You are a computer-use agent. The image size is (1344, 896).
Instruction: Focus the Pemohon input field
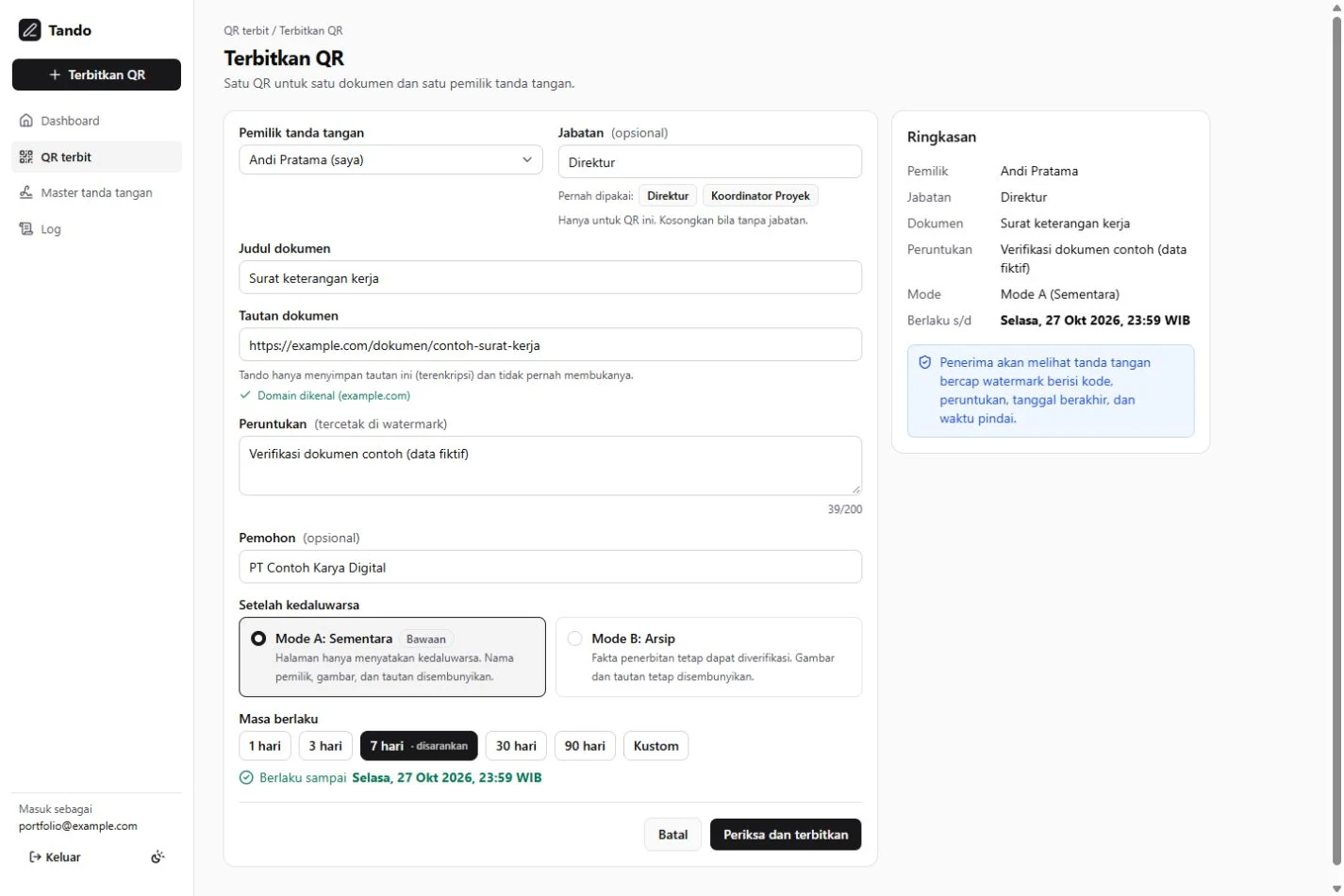point(550,568)
